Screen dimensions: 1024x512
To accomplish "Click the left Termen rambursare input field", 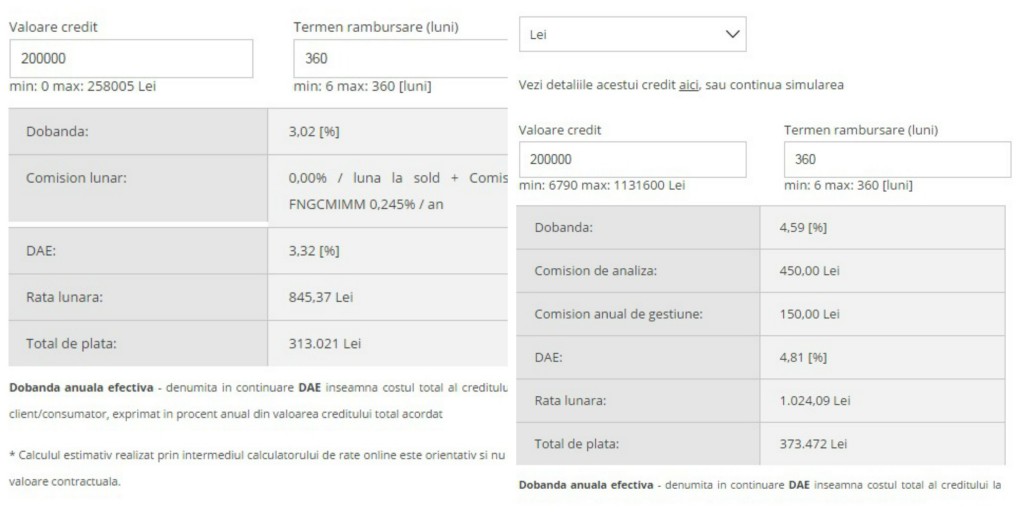I will [400, 59].
